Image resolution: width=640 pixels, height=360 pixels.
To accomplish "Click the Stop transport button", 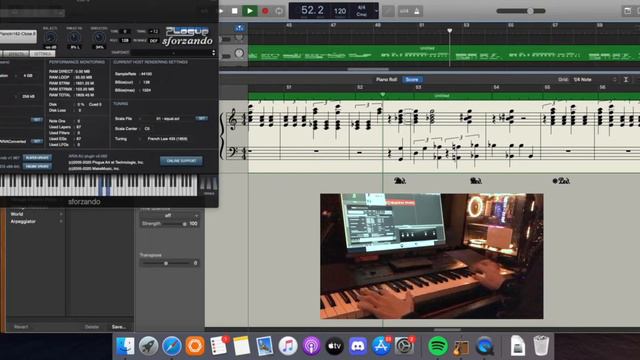I will 235,11.
